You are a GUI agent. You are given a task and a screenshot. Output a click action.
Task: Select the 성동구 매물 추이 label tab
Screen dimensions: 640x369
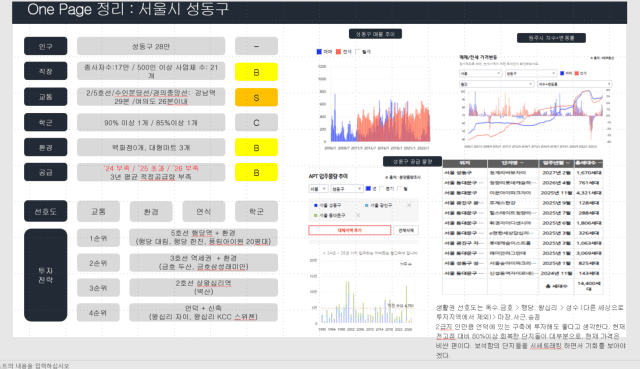coord(376,34)
